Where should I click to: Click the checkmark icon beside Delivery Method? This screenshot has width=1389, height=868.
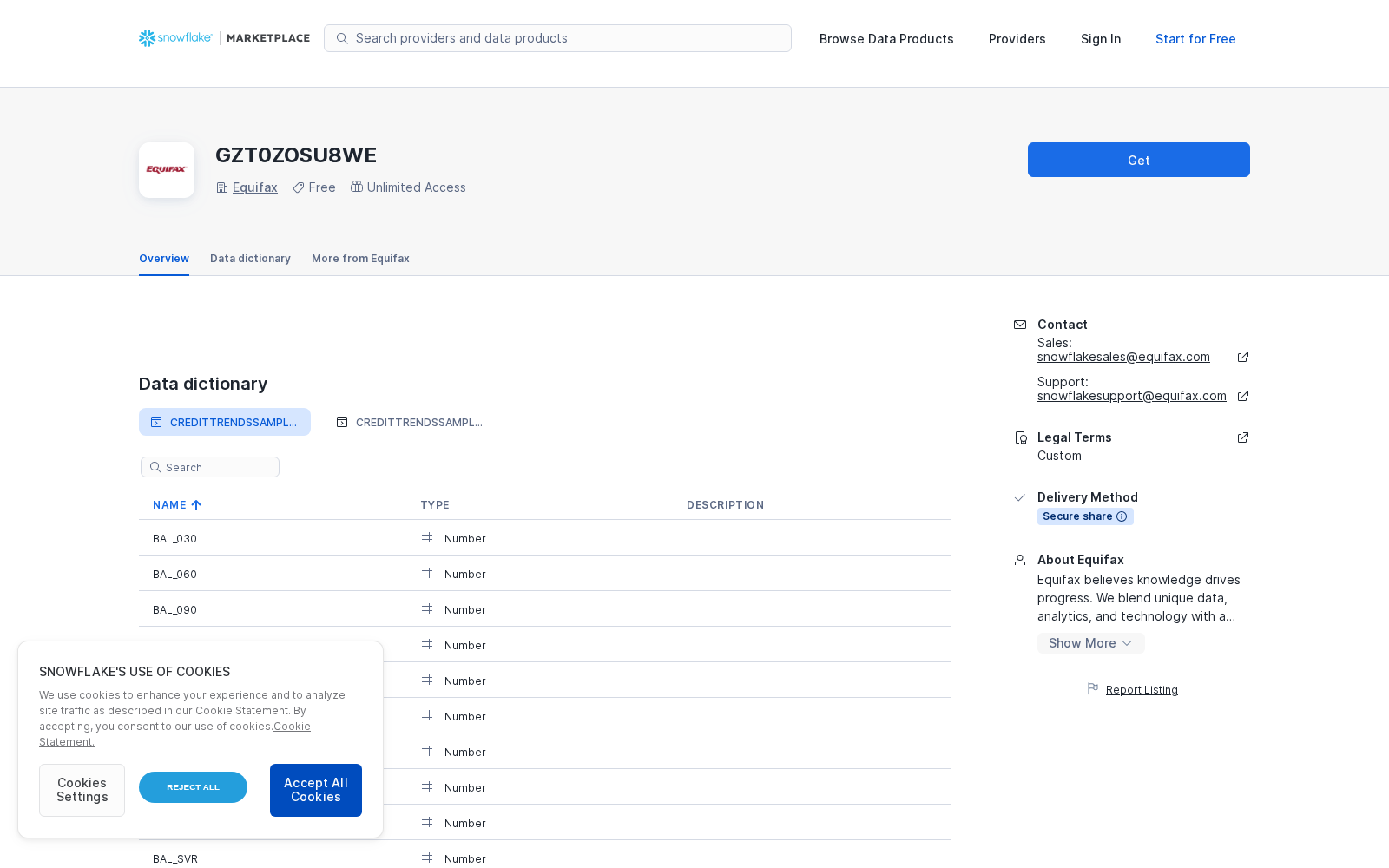[1020, 497]
